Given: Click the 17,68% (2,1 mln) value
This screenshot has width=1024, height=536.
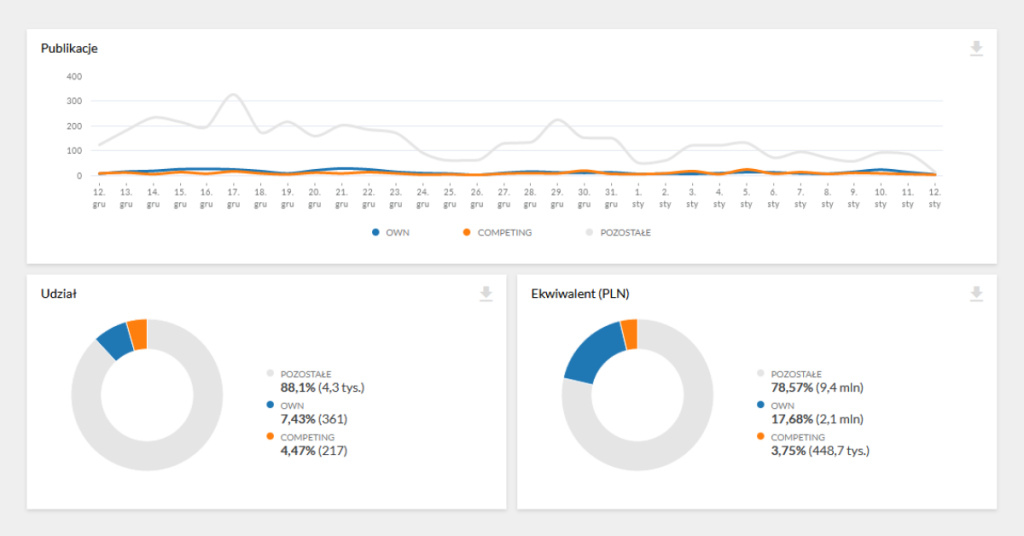Looking at the screenshot, I should point(817,419).
